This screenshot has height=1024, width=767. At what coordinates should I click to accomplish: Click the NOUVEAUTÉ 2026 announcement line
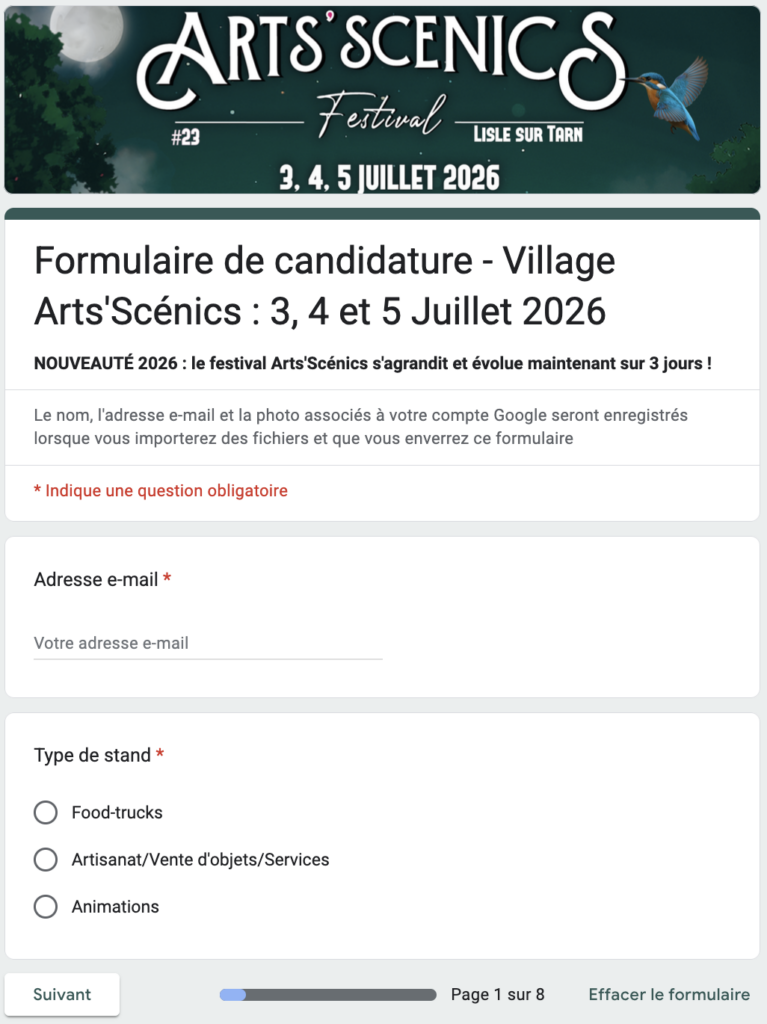373,363
